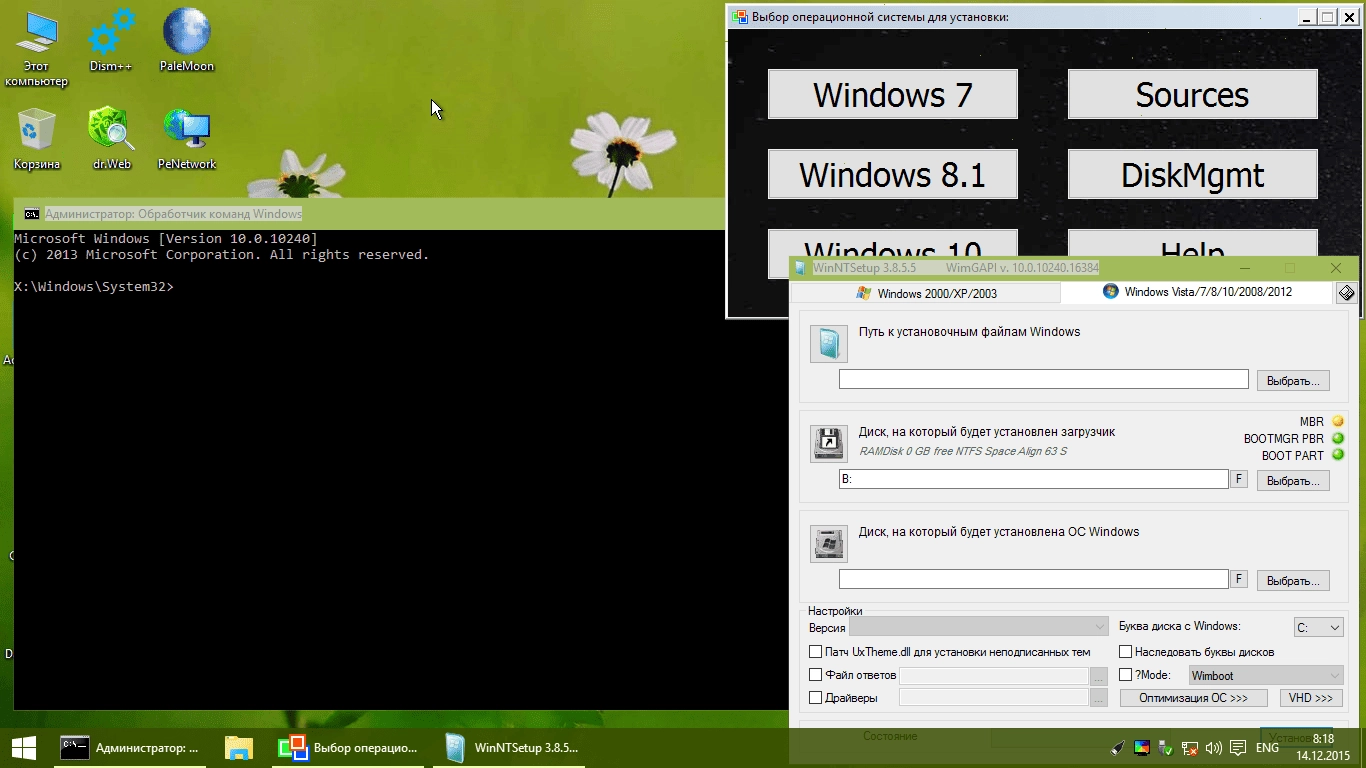Click the Sources button
This screenshot has height=768, width=1366.
pyautogui.click(x=1192, y=94)
